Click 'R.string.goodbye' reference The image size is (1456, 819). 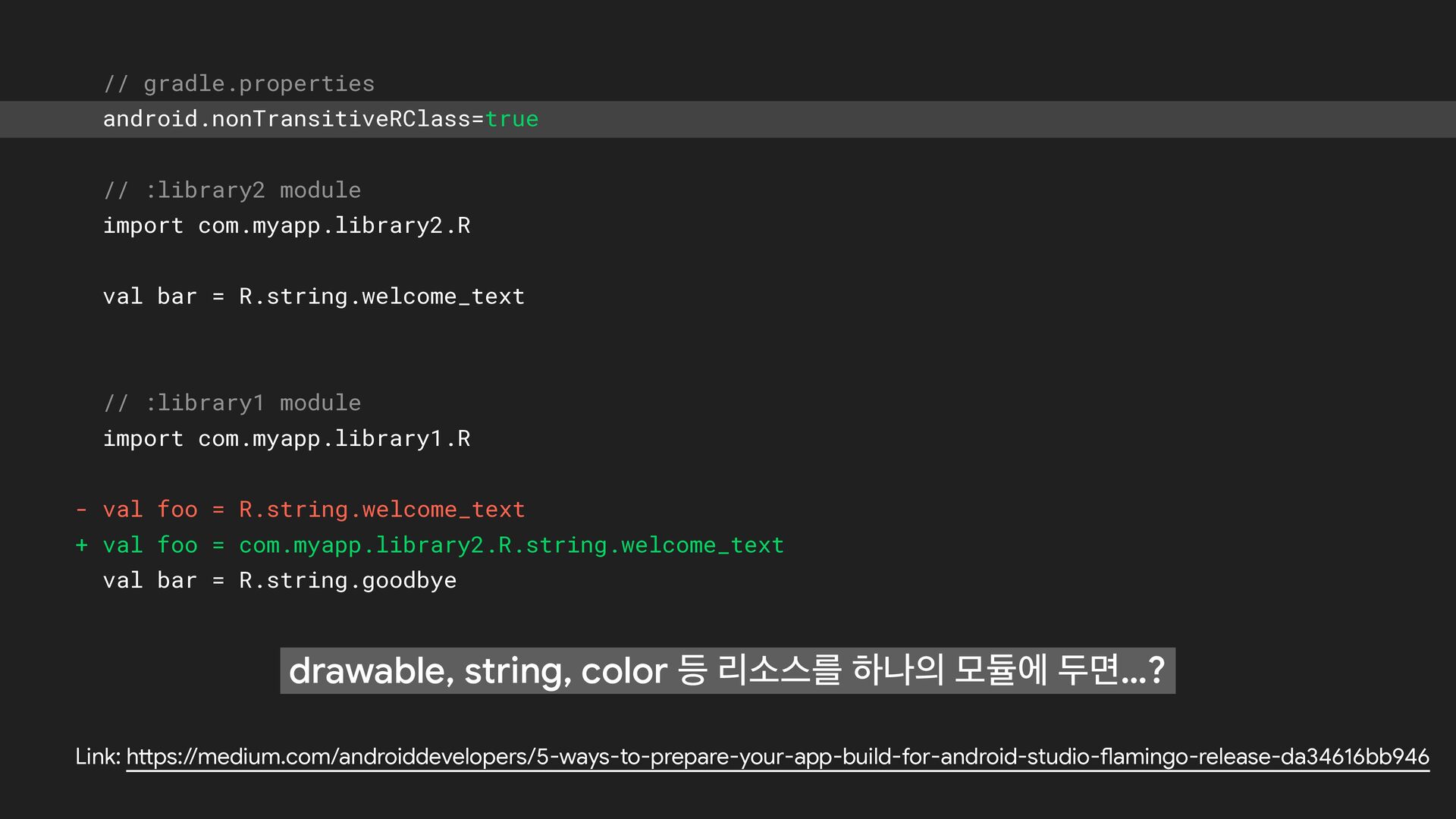tap(347, 581)
